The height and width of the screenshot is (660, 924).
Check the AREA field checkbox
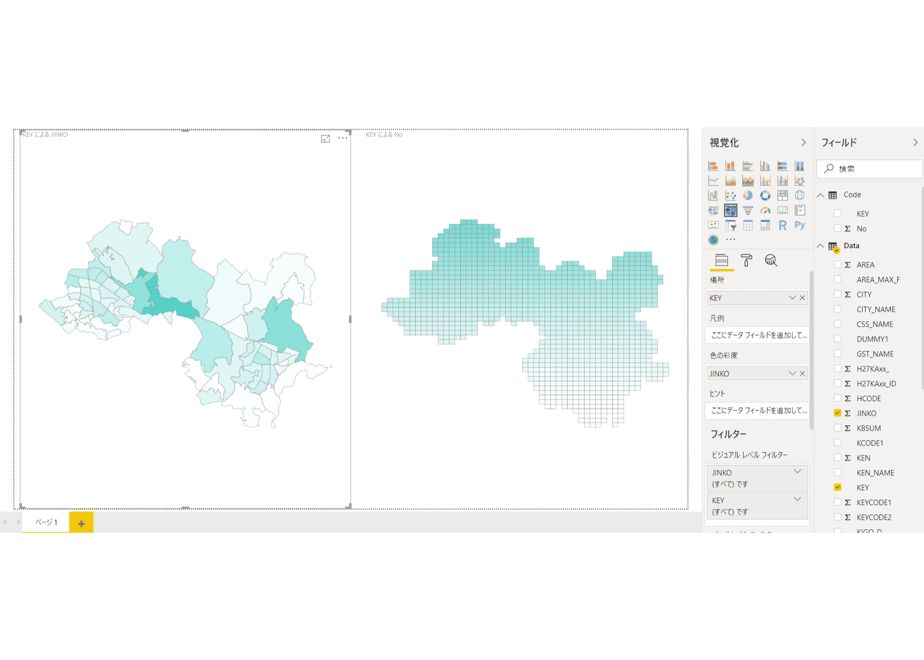[837, 265]
